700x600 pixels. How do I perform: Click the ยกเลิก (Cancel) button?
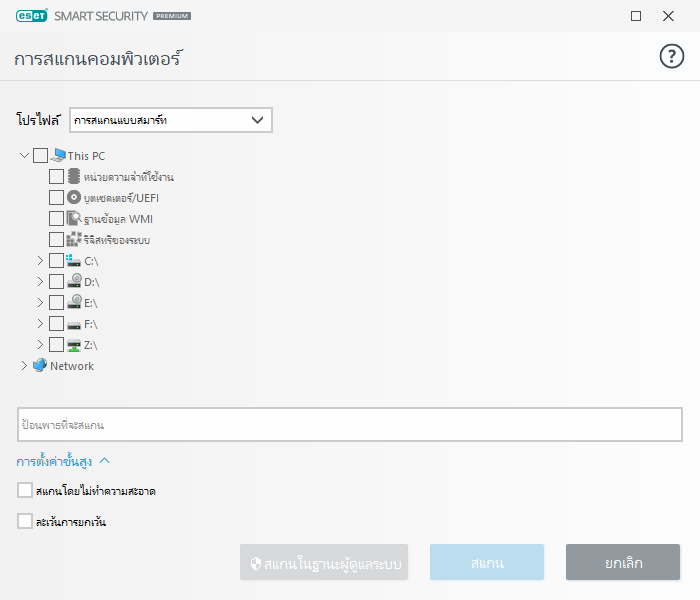click(623, 562)
